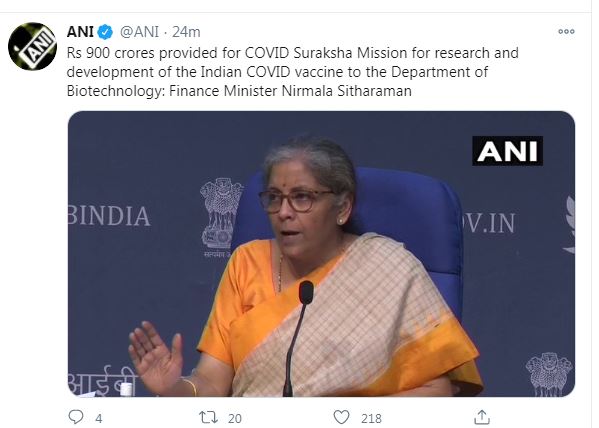Click the blue verified badge
This screenshot has height=428, width=599.
tap(105, 32)
